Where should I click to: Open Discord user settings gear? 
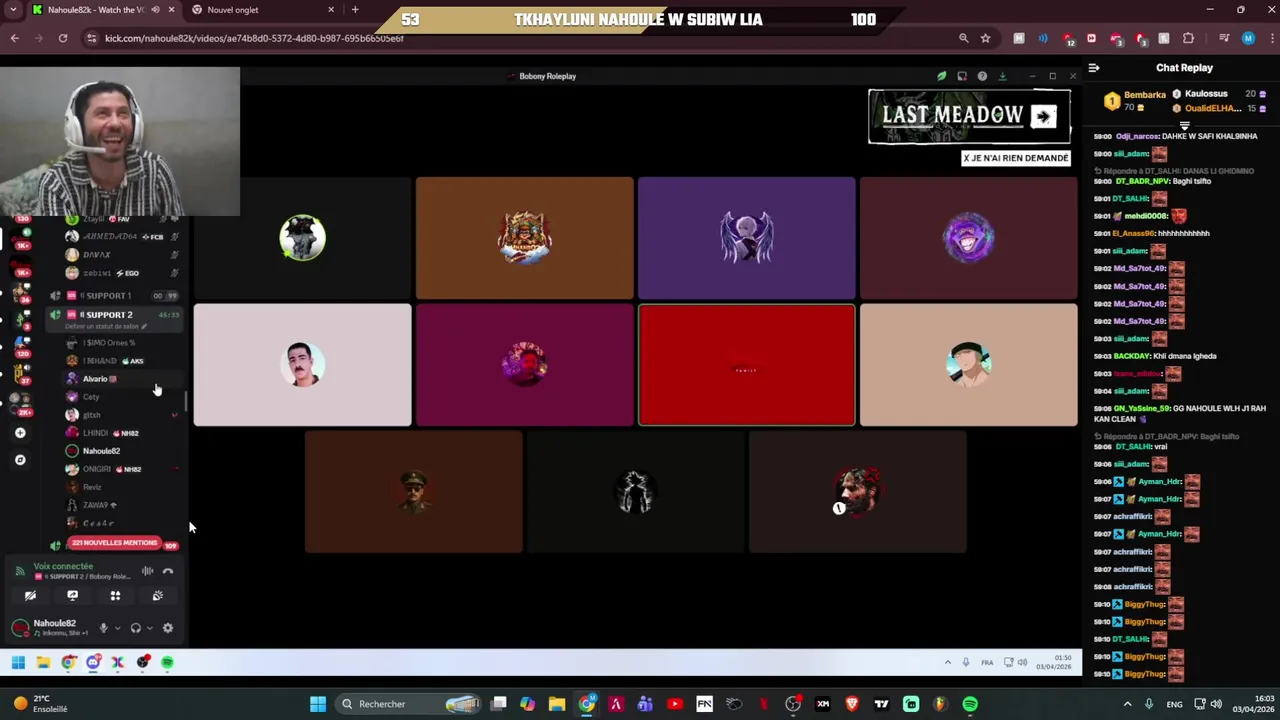pyautogui.click(x=168, y=628)
